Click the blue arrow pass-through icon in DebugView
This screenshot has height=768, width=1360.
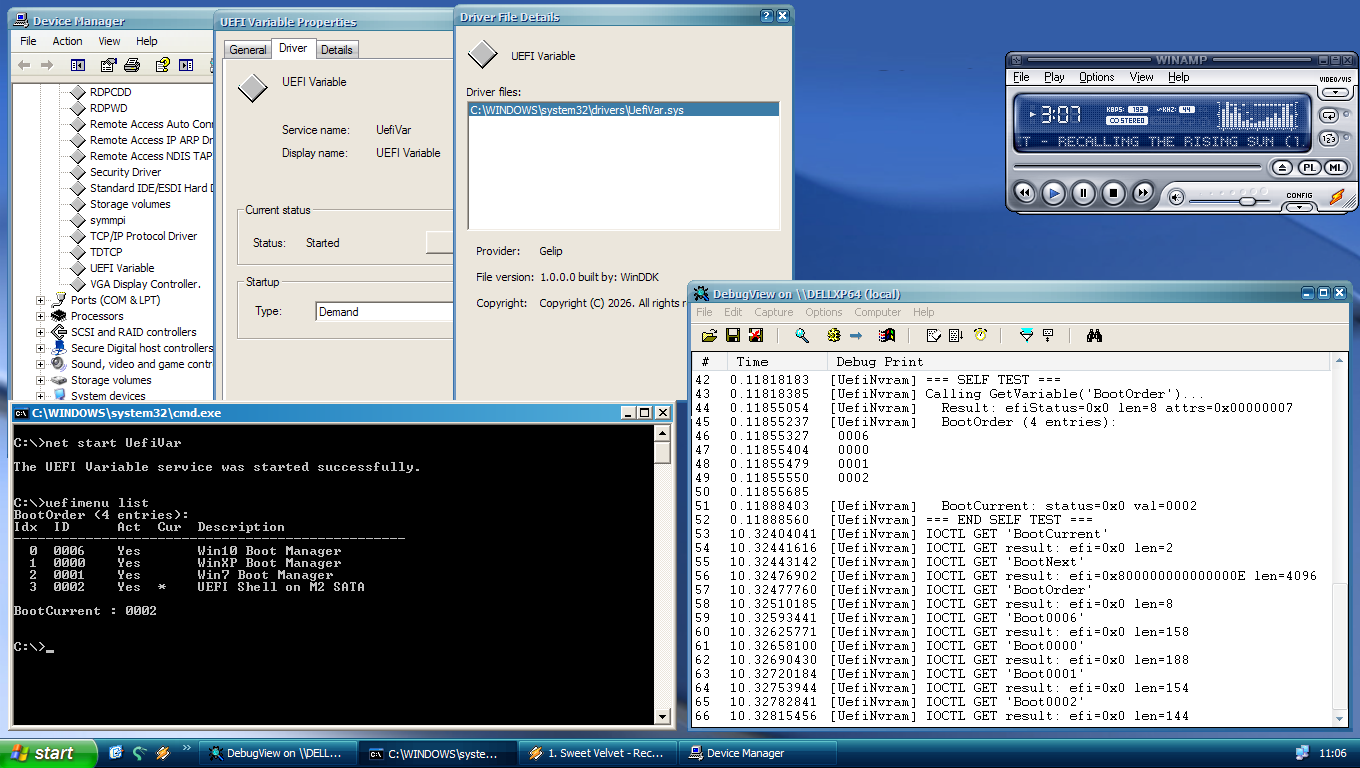pos(856,336)
